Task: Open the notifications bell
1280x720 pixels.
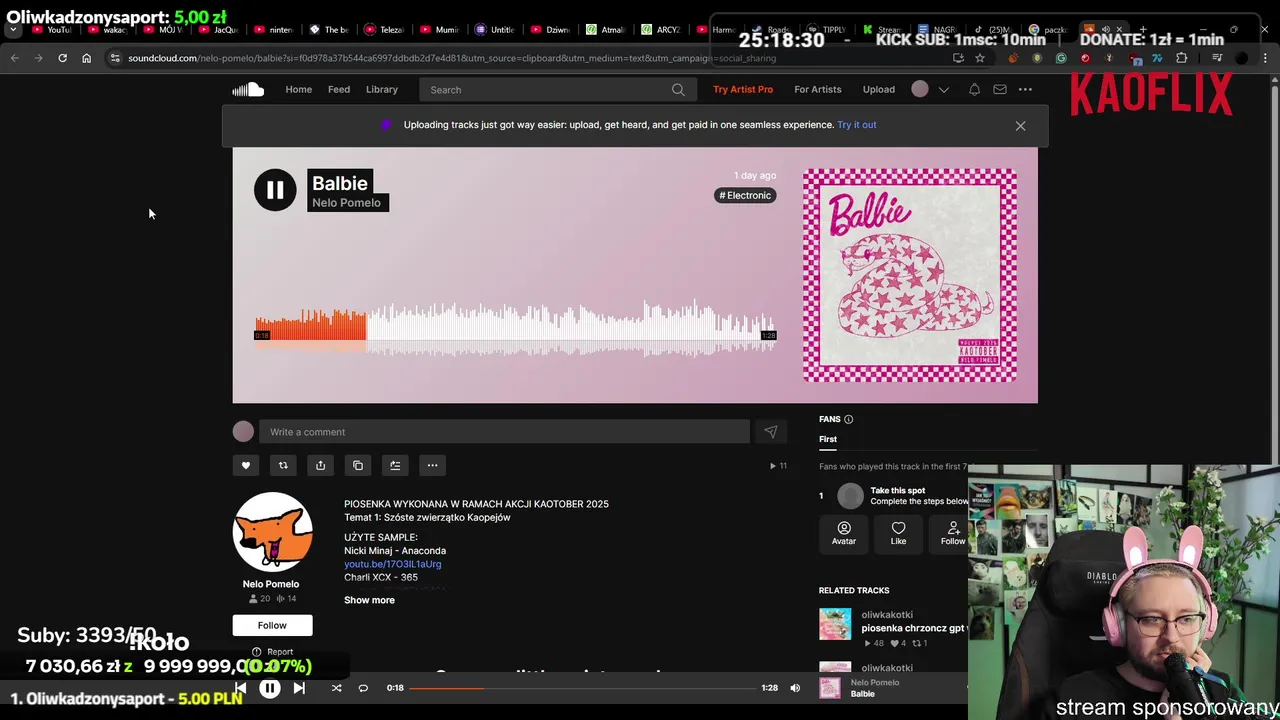Action: [974, 90]
